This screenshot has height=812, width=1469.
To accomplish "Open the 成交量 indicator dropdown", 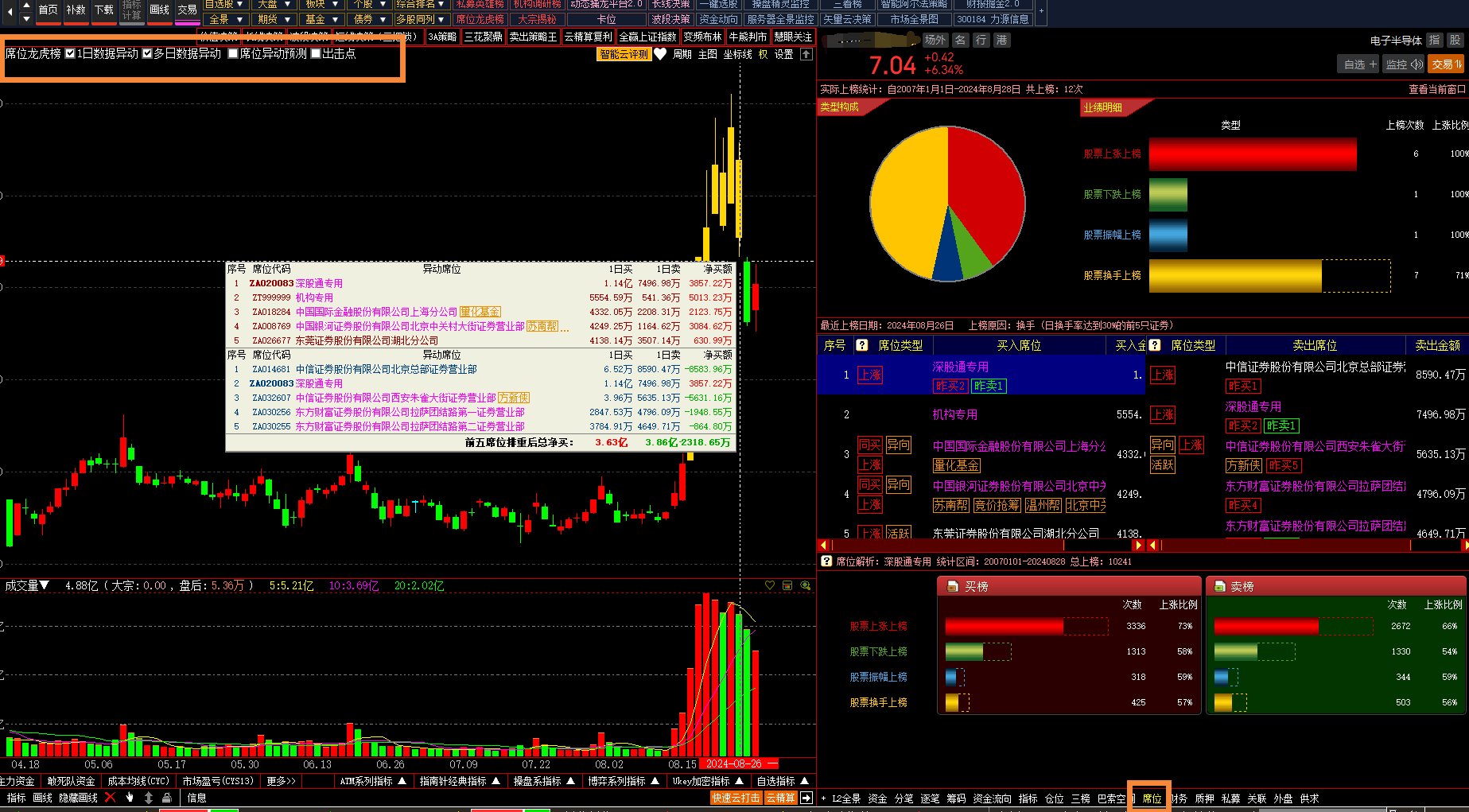I will tap(27, 585).
